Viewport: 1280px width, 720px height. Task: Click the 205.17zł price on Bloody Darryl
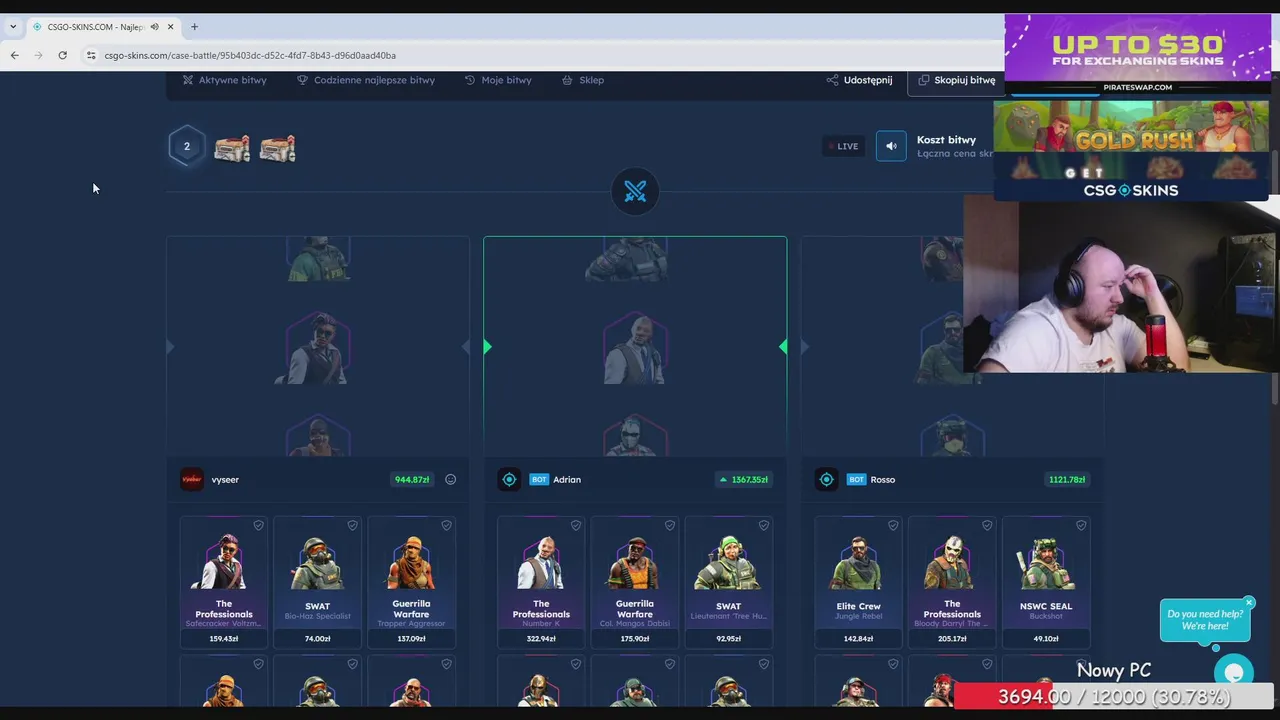[952, 639]
